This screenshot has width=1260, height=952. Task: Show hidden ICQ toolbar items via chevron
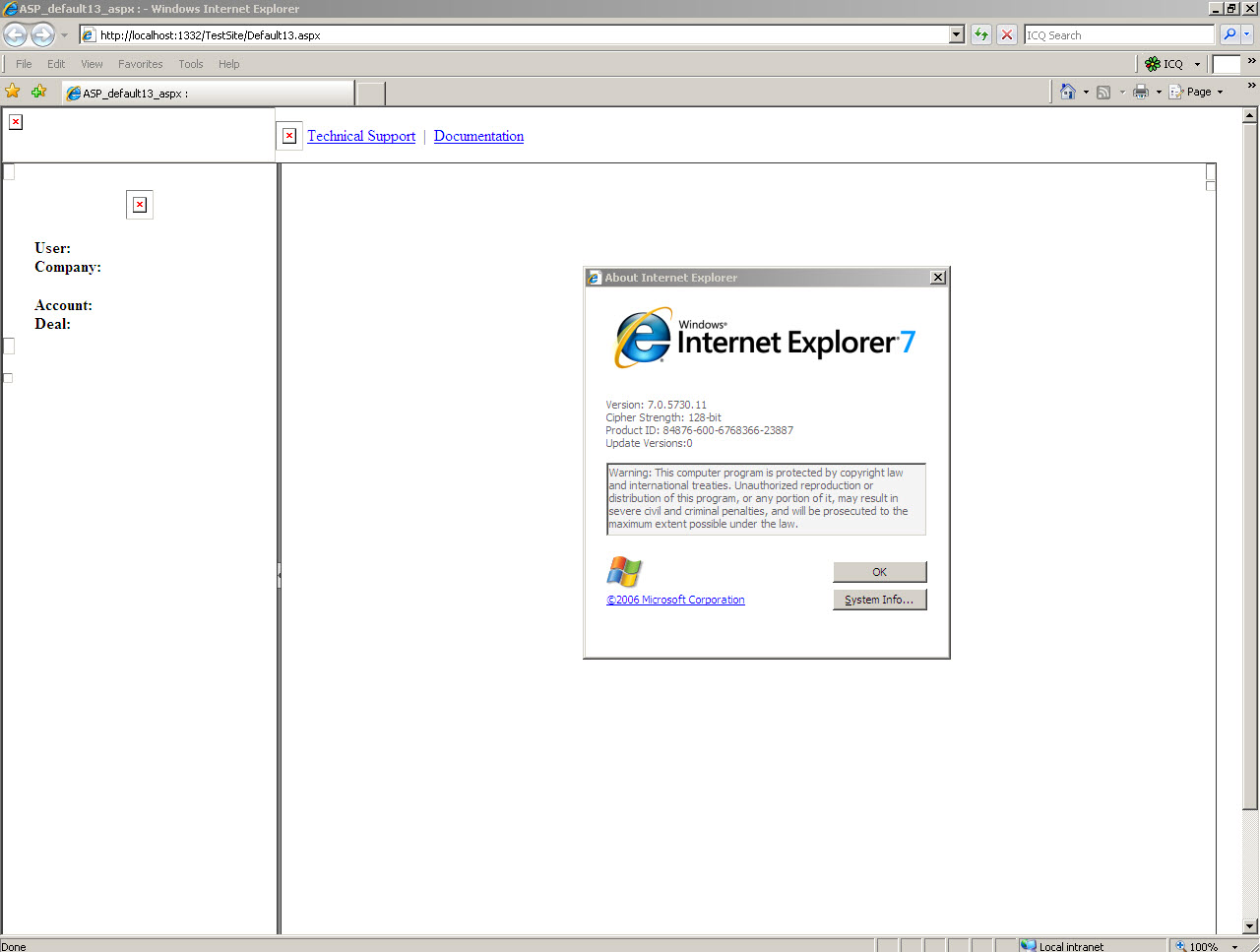[x=1251, y=61]
